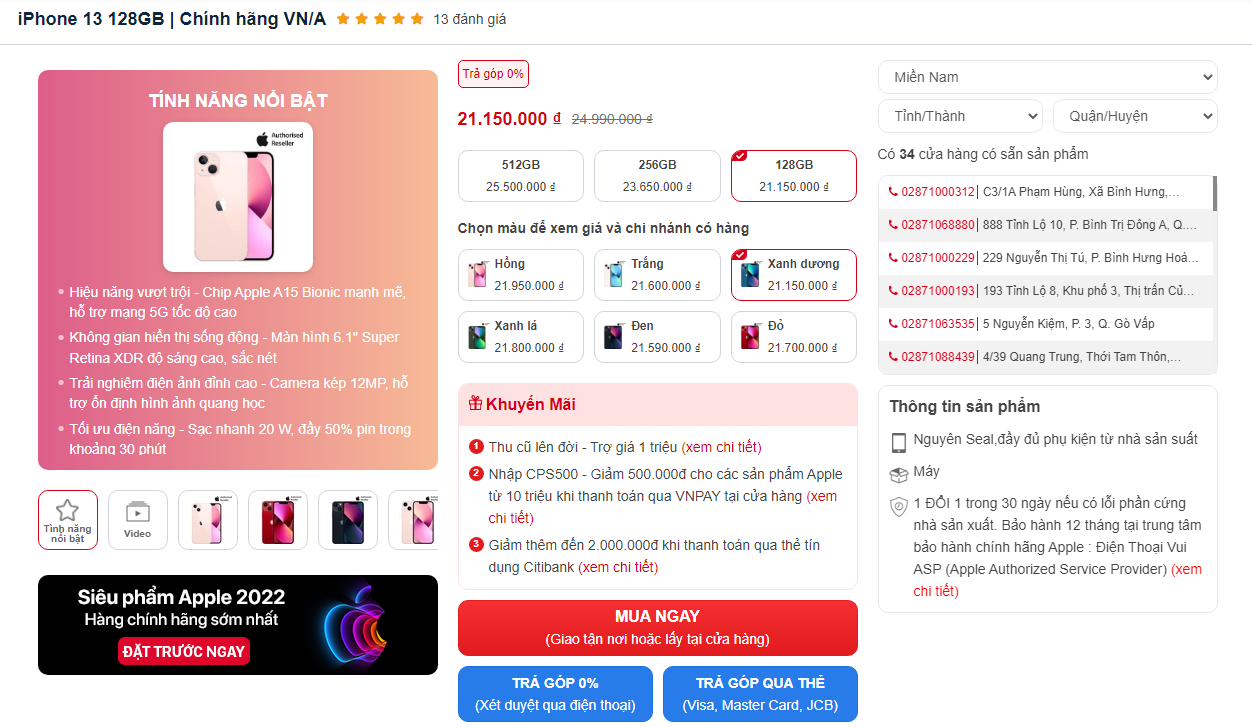Open the Miền Nam region dropdown
Image resolution: width=1252 pixels, height=727 pixels.
(x=1048, y=77)
